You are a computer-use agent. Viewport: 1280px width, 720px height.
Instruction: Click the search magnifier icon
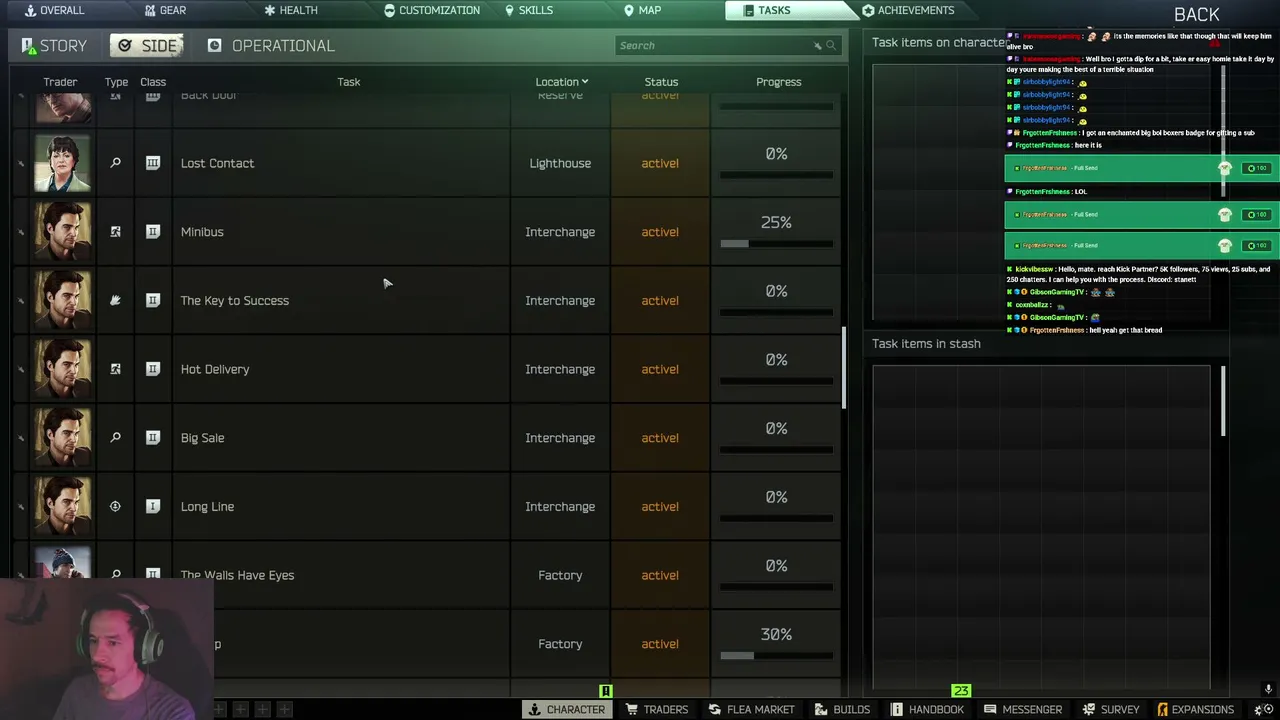pos(831,45)
